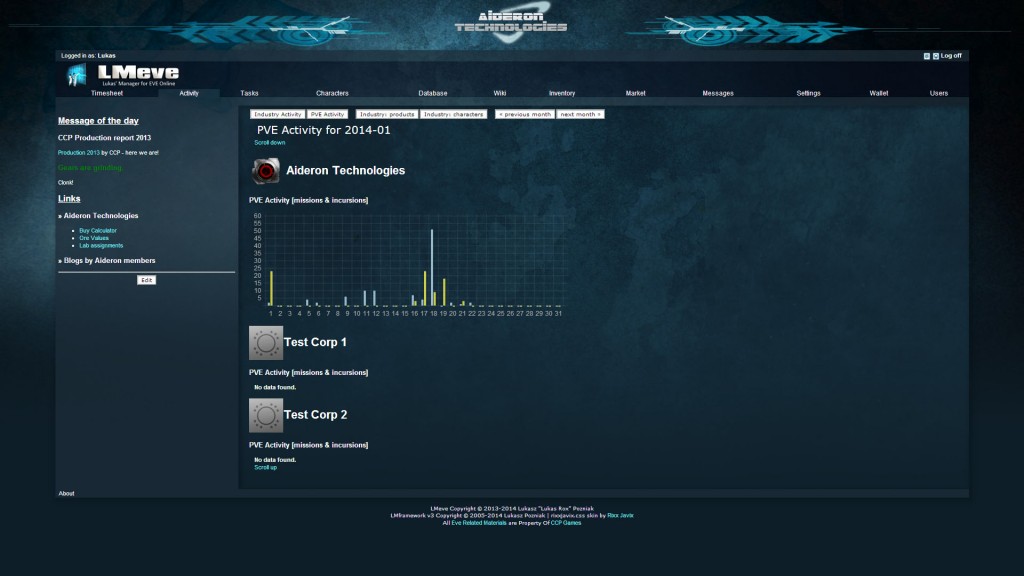Screen dimensions: 1024x576
Task: Open the Rixx Javix footer link
Action: [x=620, y=515]
